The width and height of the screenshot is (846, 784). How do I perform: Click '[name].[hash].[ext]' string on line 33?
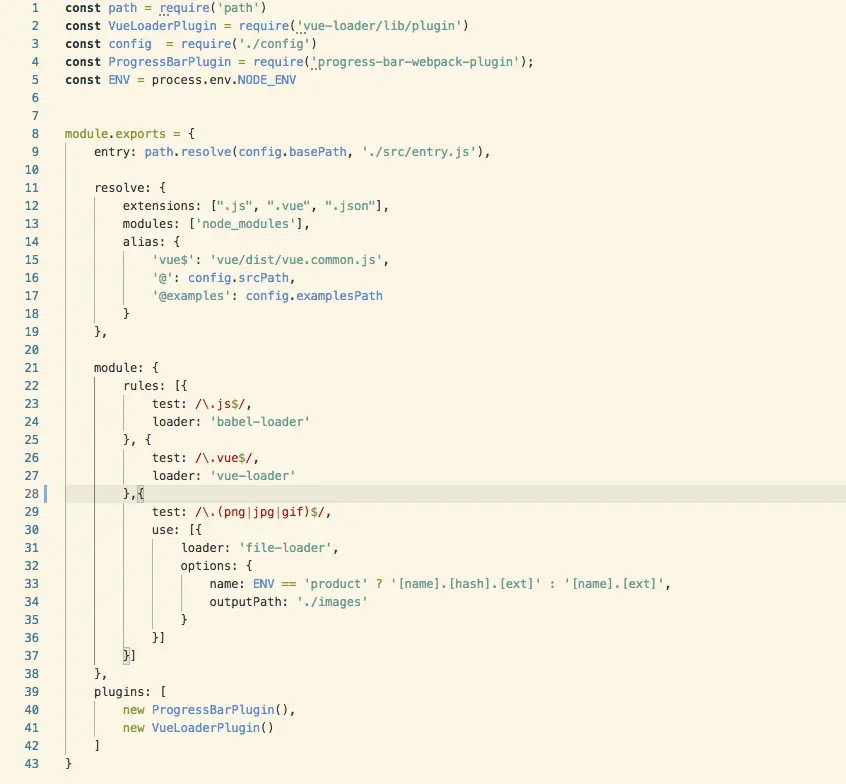point(466,584)
